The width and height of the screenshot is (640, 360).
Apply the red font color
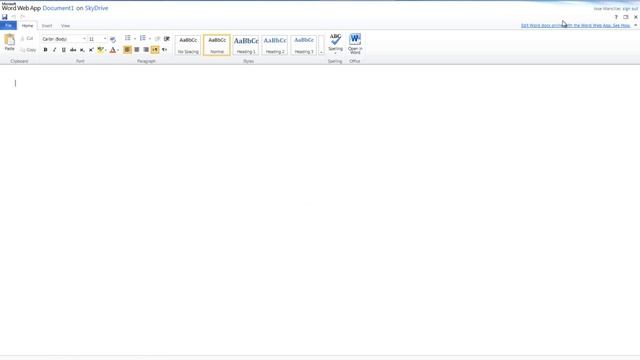click(x=113, y=50)
